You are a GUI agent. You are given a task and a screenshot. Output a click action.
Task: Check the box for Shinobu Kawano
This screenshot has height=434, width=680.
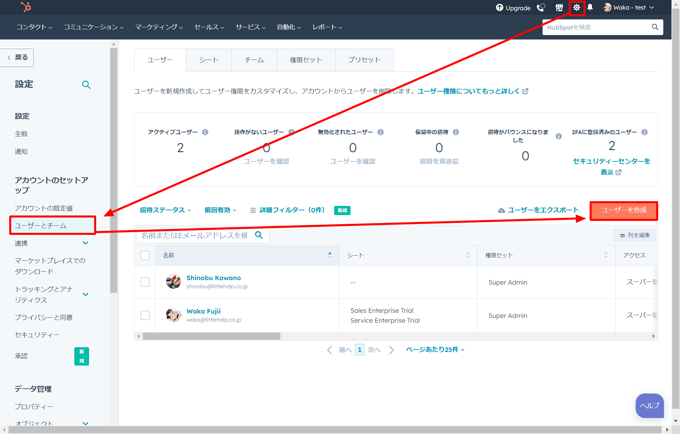[x=145, y=282]
